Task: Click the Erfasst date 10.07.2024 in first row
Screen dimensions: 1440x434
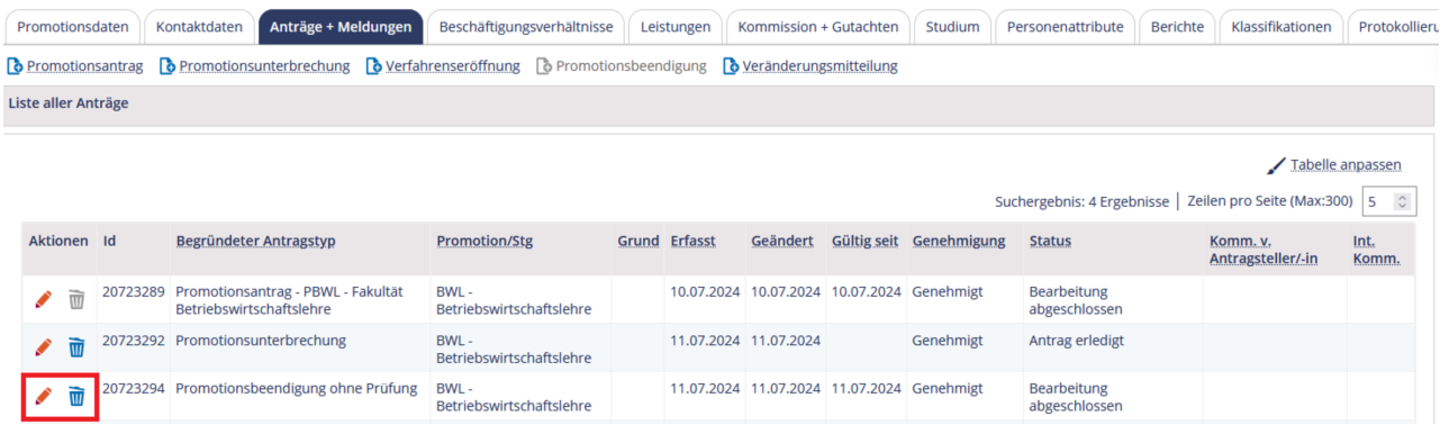Action: click(705, 291)
